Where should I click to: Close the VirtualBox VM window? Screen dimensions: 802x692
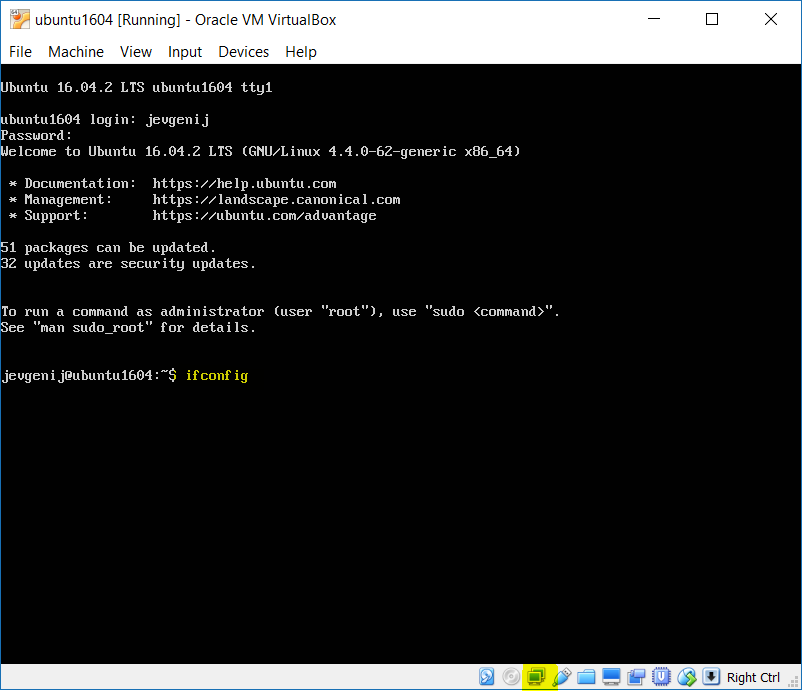pos(771,19)
